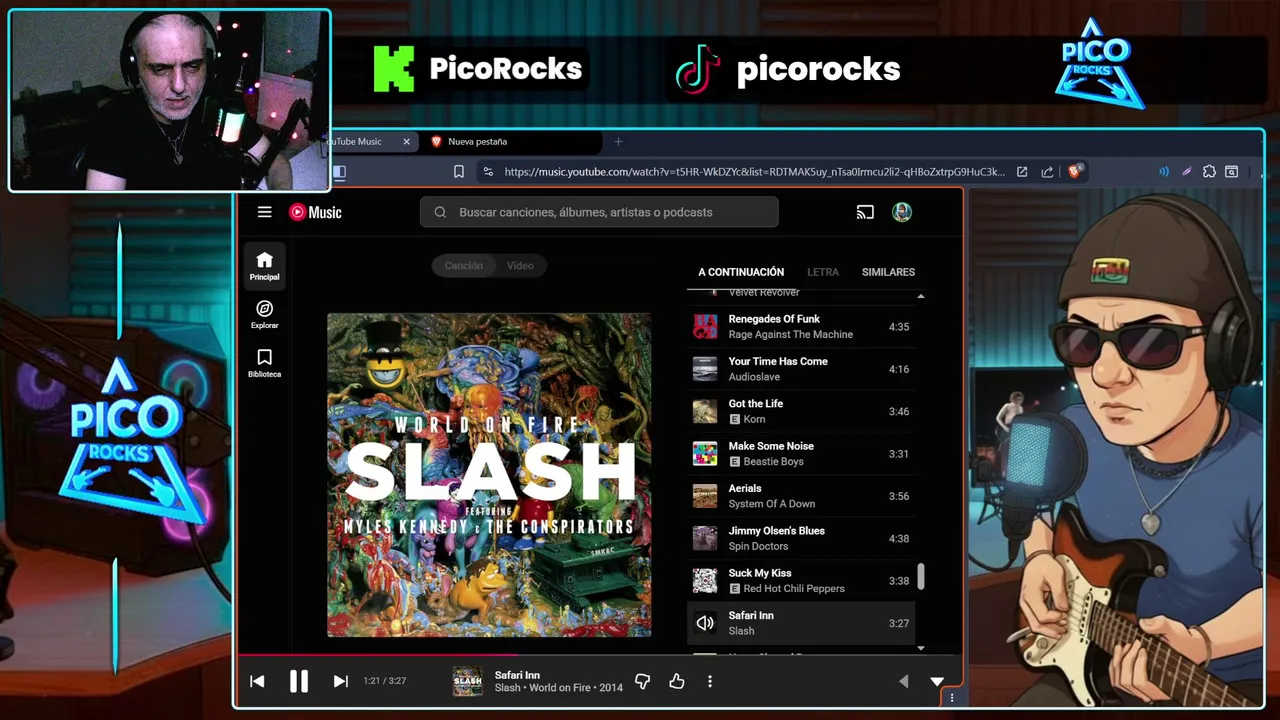The height and width of the screenshot is (720, 1280).
Task: Play Your Time Has Come from queue
Action: click(x=801, y=369)
